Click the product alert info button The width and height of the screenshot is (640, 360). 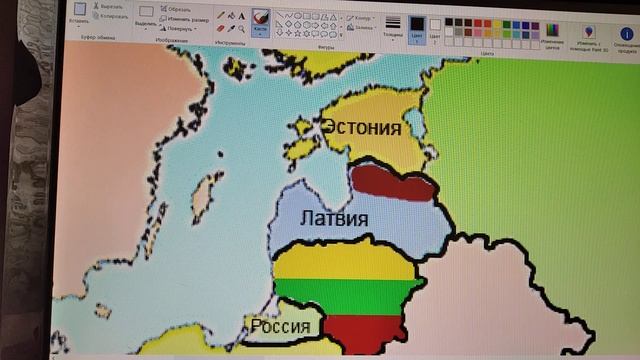[x=627, y=39]
